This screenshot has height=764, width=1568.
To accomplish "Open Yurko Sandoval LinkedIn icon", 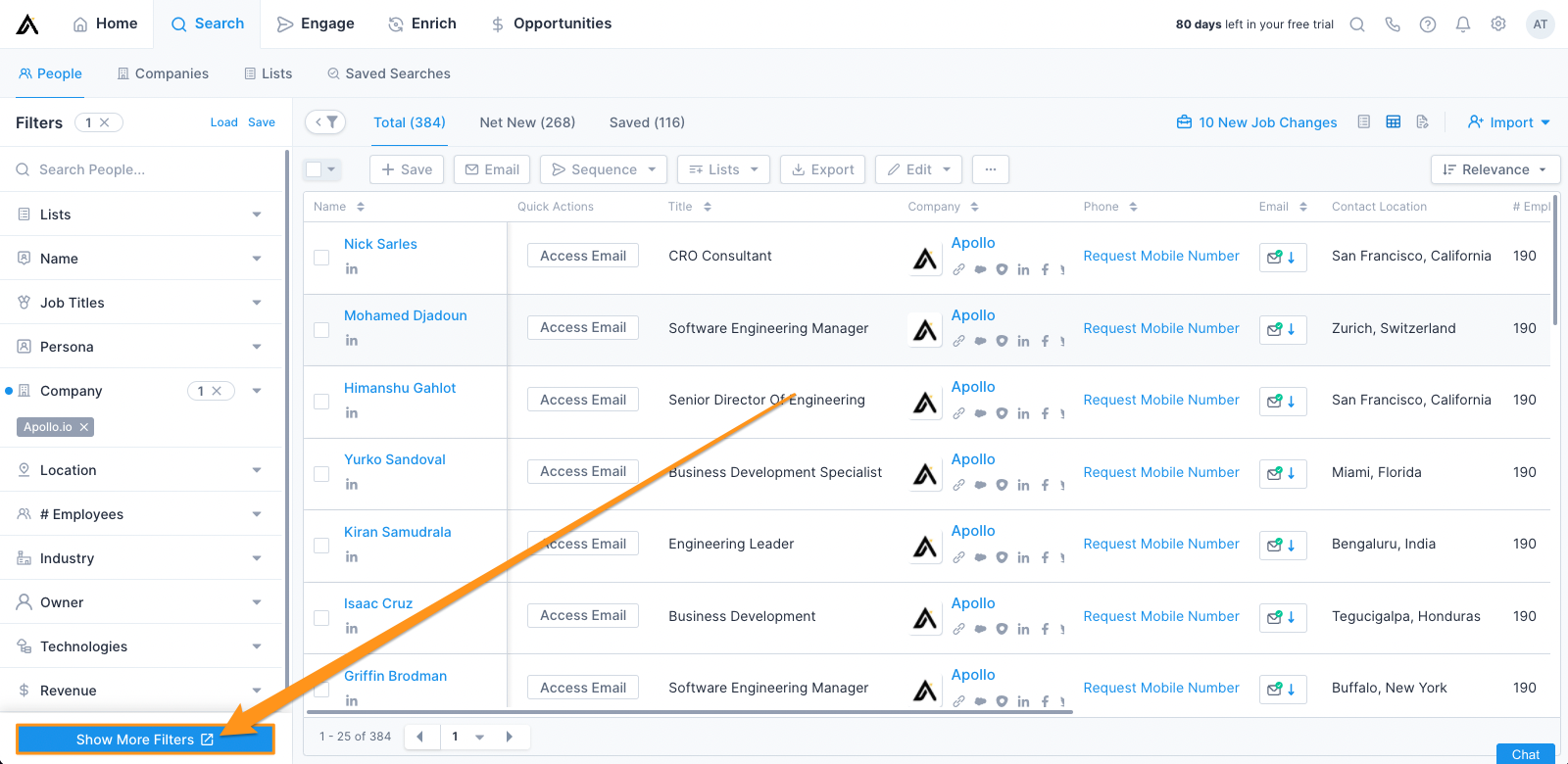I will pyautogui.click(x=352, y=485).
